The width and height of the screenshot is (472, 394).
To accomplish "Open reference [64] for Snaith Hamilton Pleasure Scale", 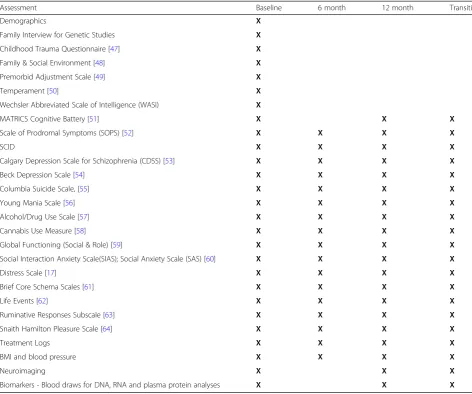I will [x=107, y=329].
